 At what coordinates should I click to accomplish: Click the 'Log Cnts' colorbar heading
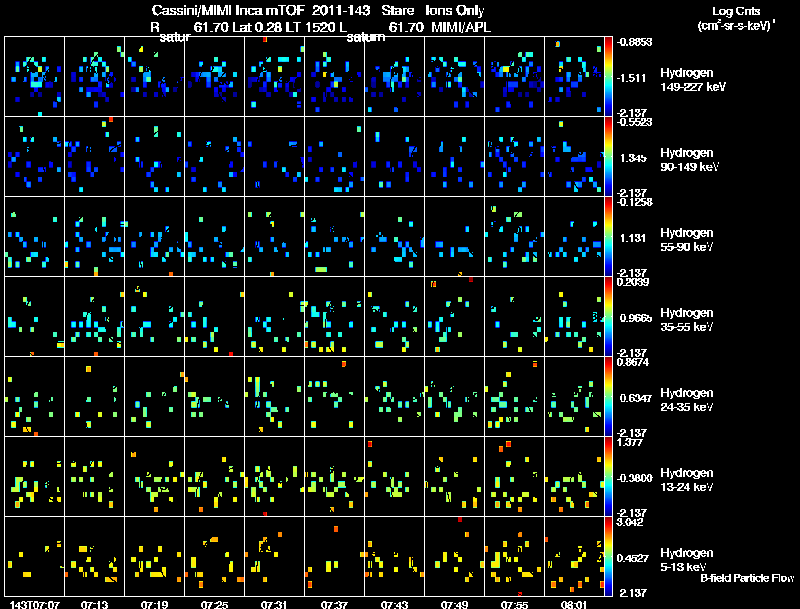point(736,11)
